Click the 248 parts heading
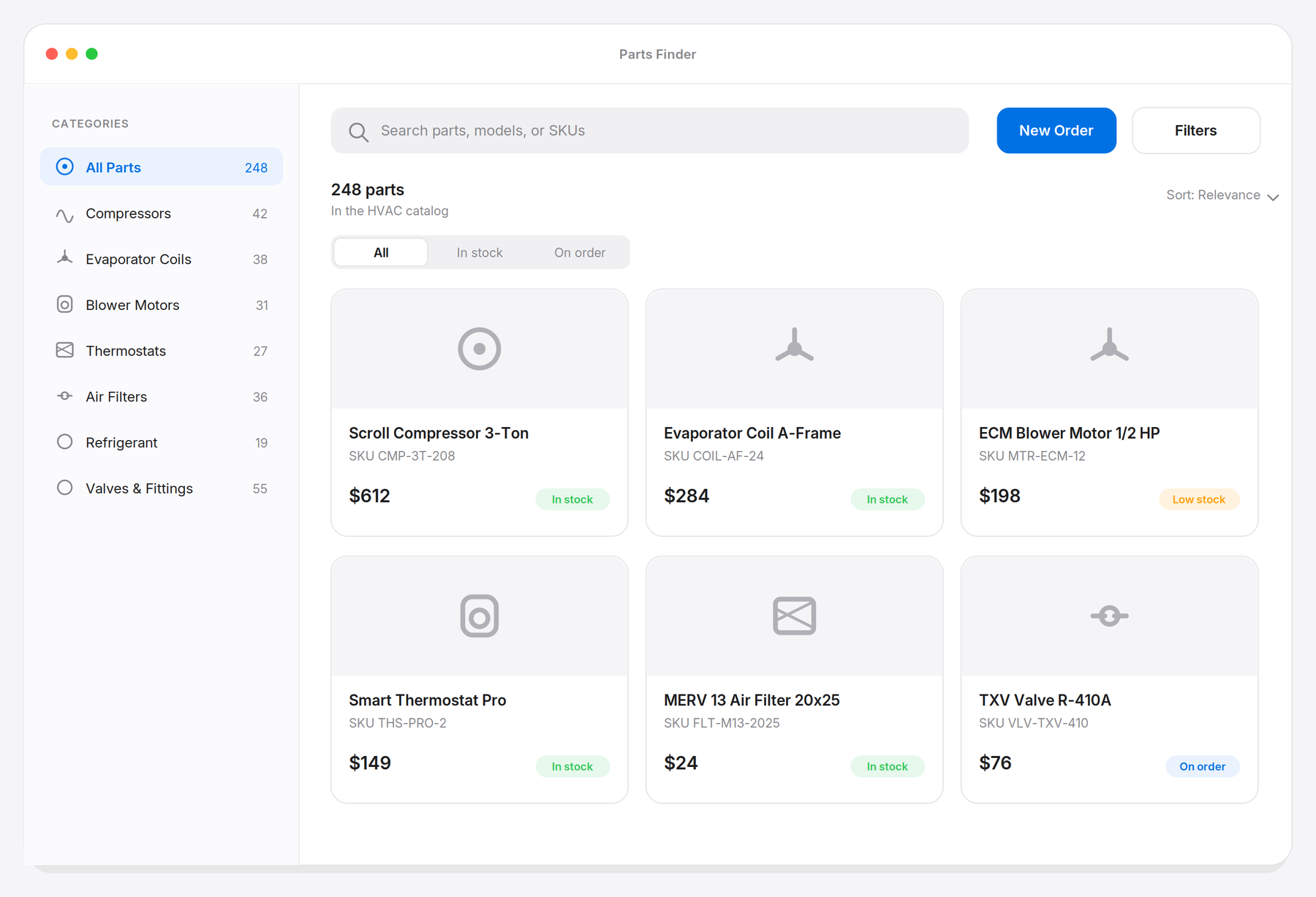This screenshot has height=897, width=1316. pos(368,189)
